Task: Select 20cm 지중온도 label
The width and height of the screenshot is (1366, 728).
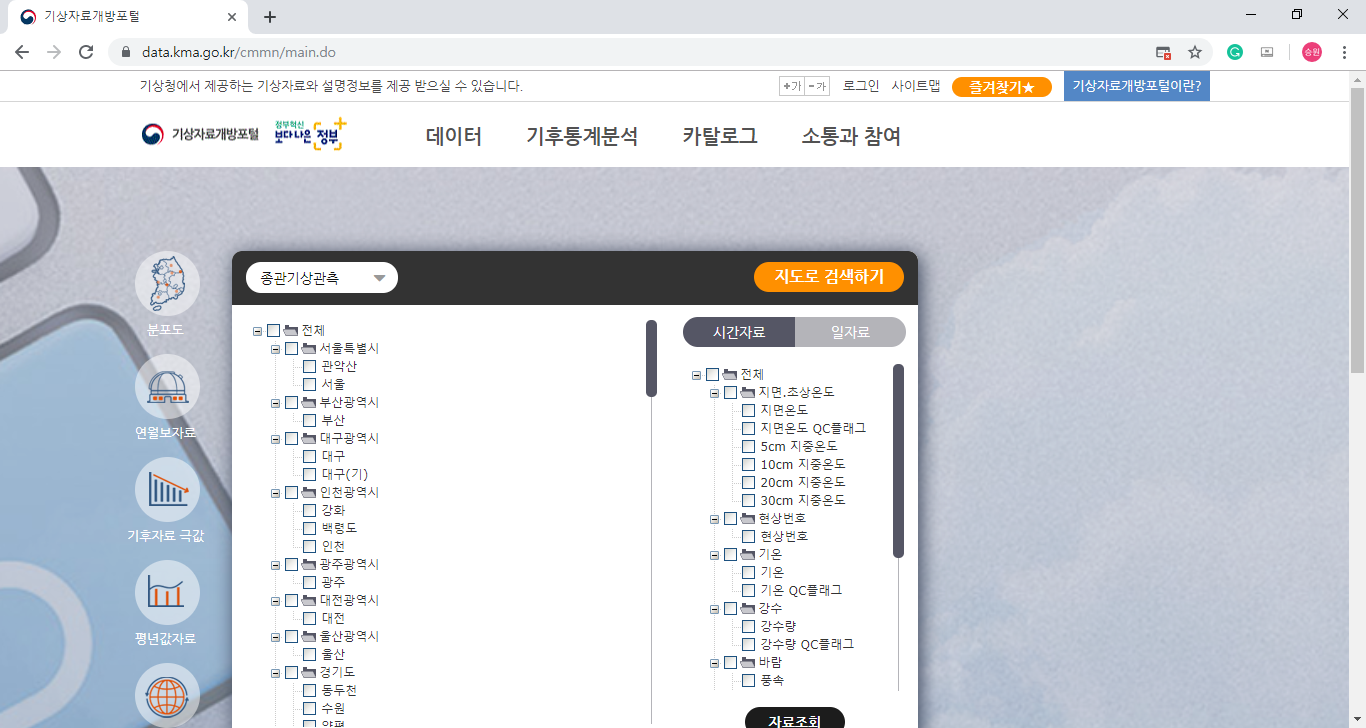Action: tap(803, 482)
